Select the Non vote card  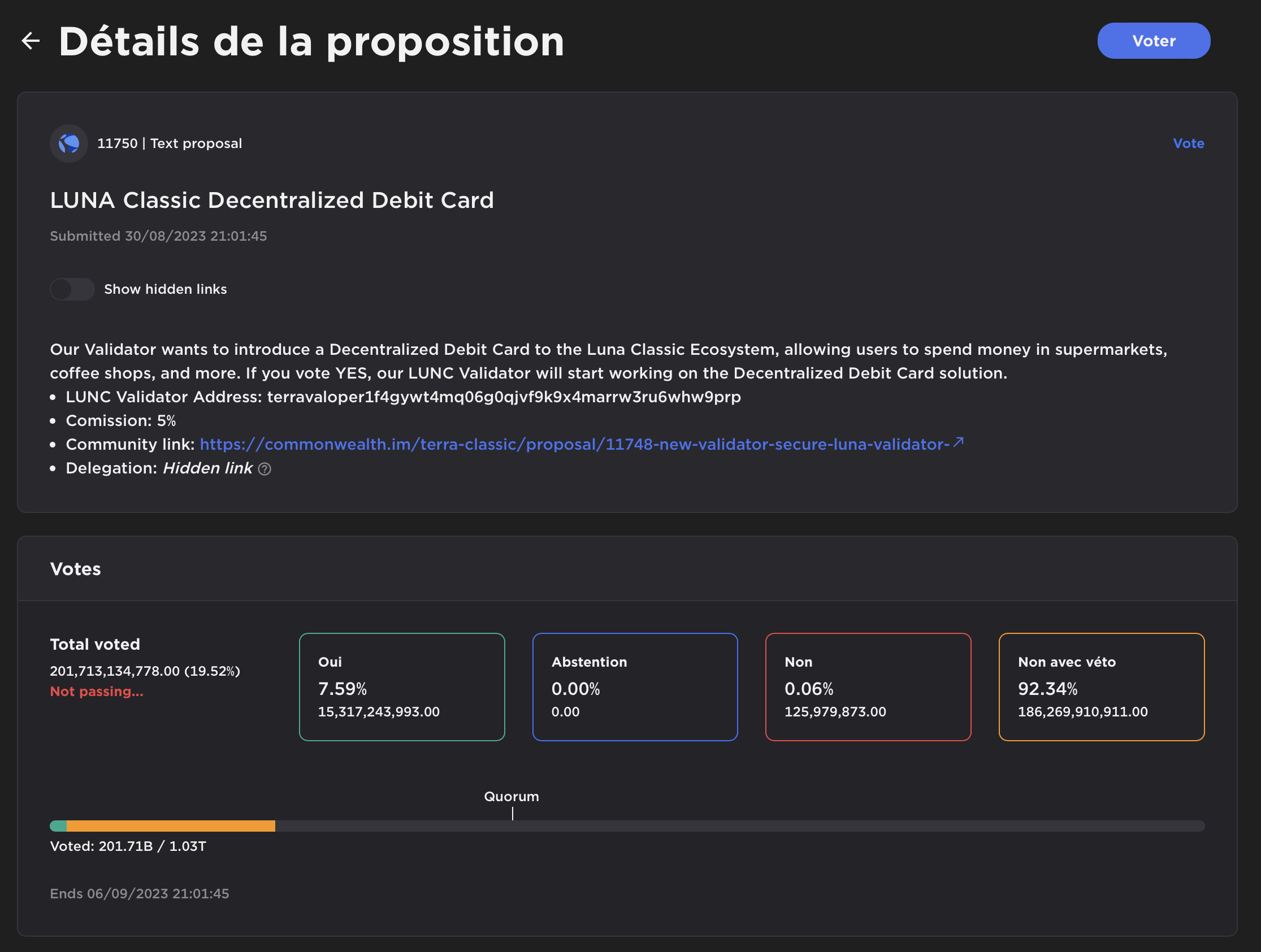868,686
